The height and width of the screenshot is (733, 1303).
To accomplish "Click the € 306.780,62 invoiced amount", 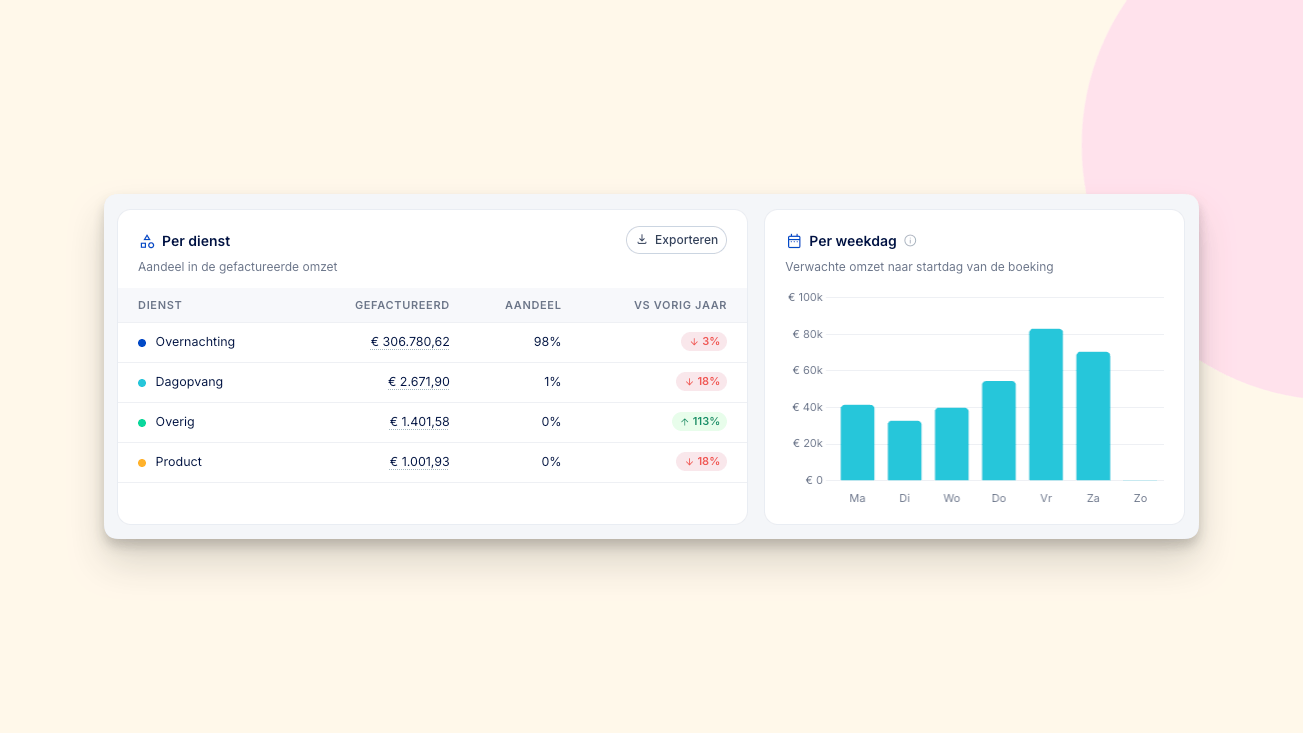I will click(x=410, y=342).
